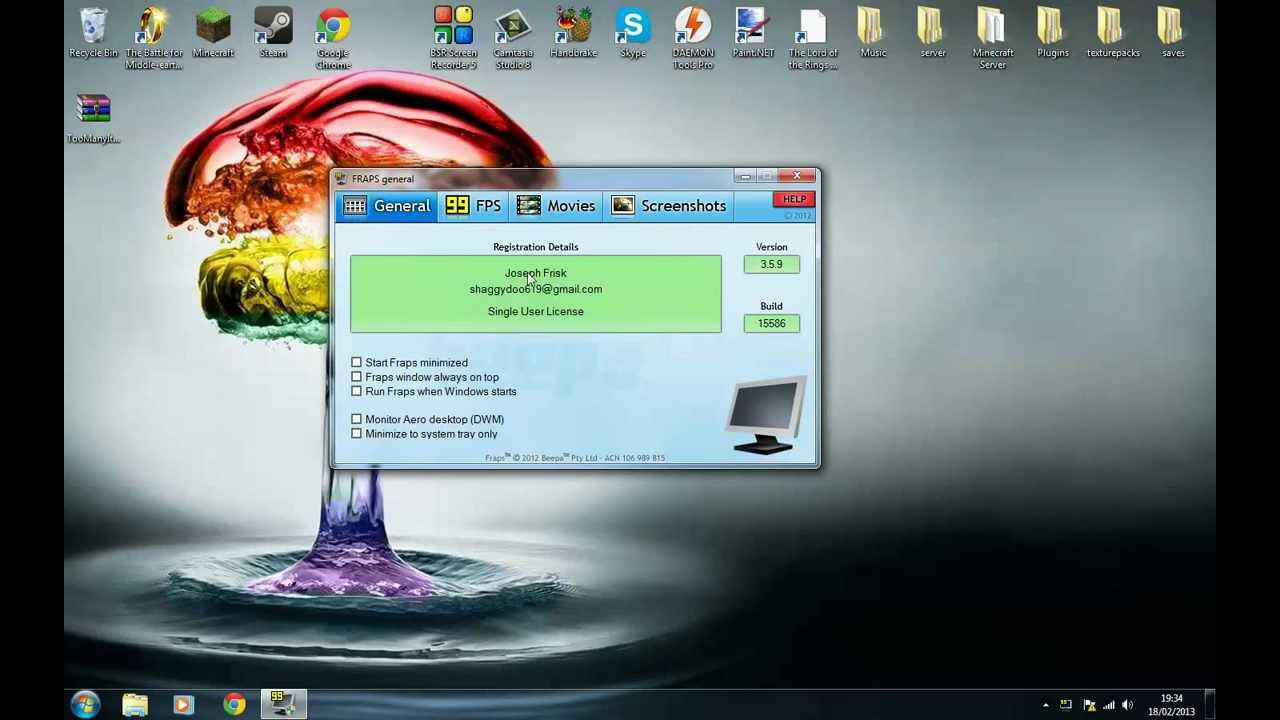Open the Windows Start menu
The height and width of the screenshot is (720, 1280).
coord(85,704)
